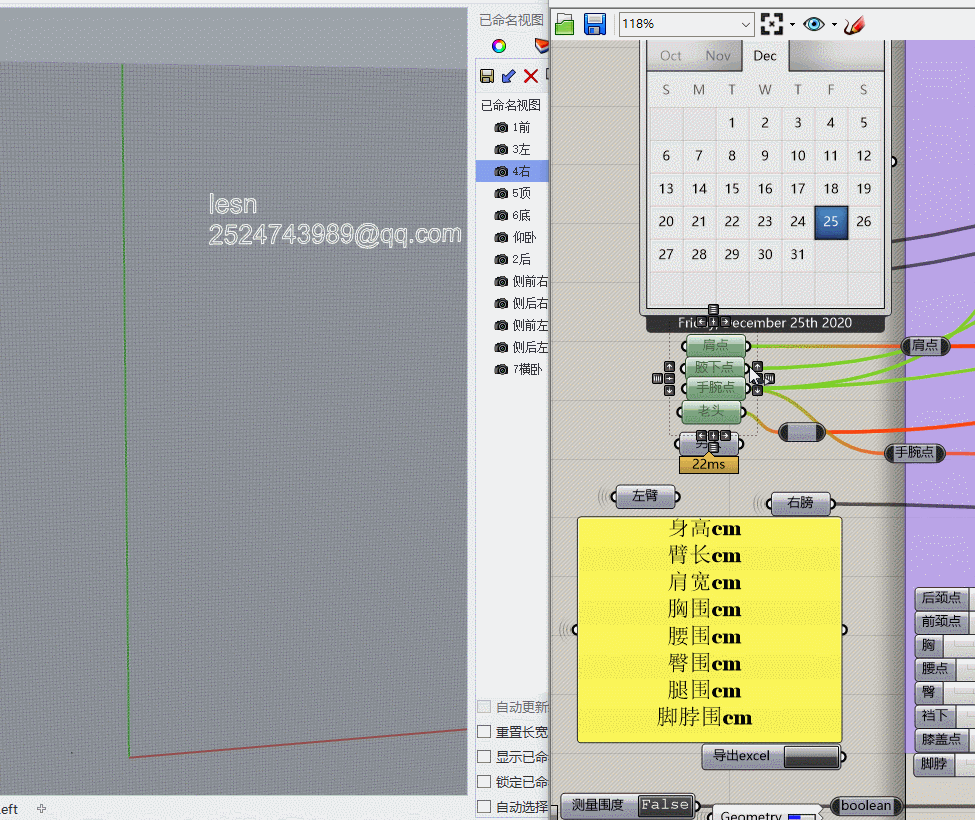Open the Zoom Extents dropdown arrow
The height and width of the screenshot is (820, 975).
(x=792, y=25)
